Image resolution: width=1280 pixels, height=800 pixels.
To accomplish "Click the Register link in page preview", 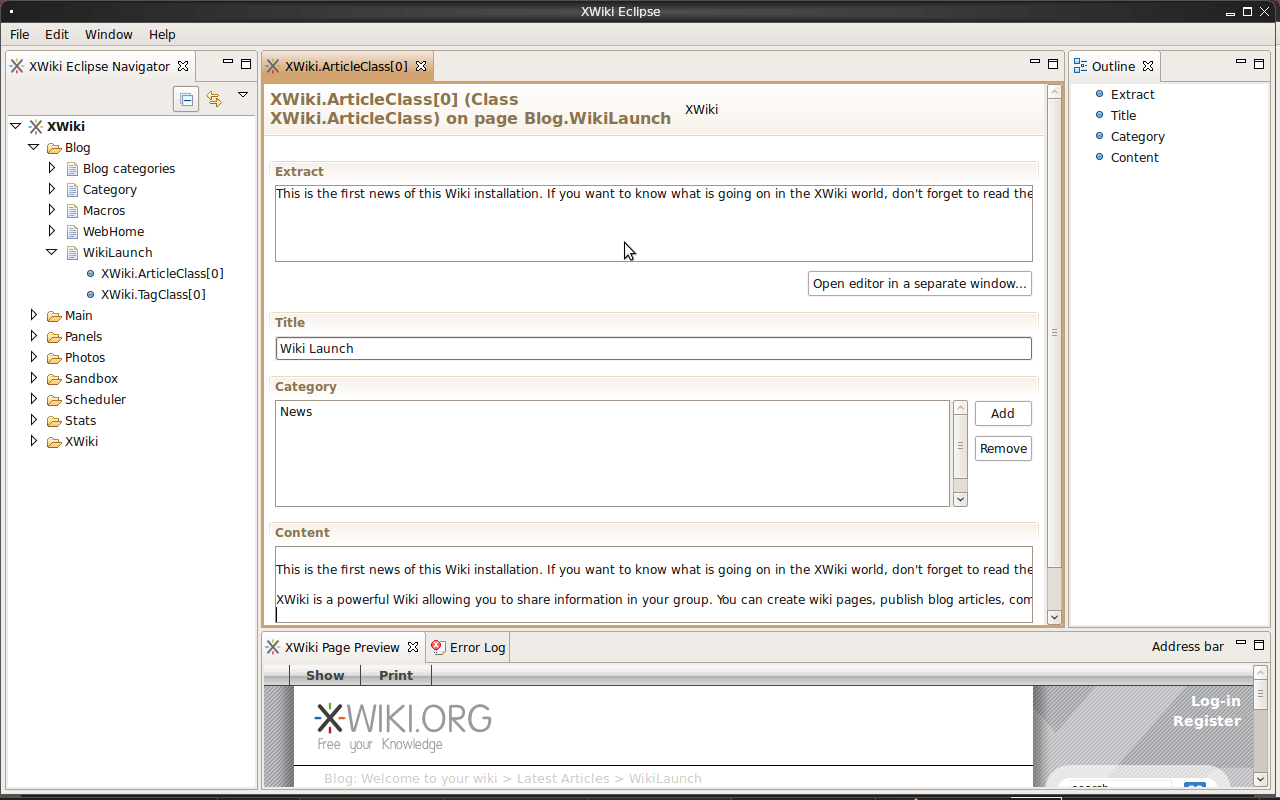I will tap(1206, 721).
